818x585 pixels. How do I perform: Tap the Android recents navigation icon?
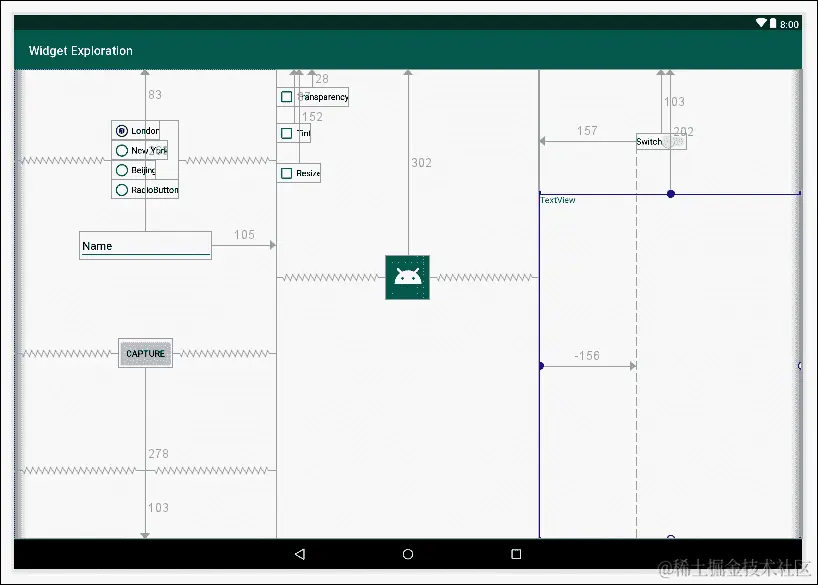tap(516, 554)
